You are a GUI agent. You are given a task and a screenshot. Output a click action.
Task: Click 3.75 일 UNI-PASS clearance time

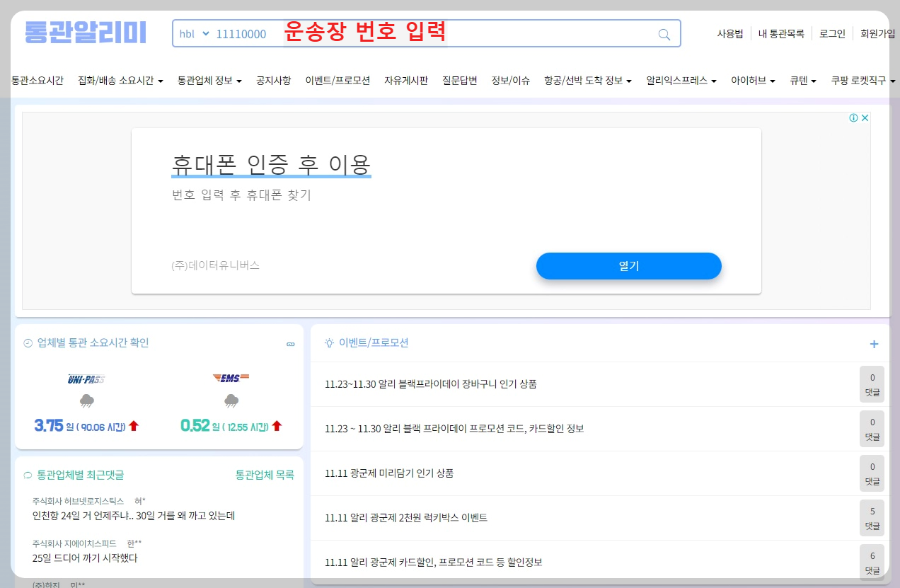(x=80, y=426)
